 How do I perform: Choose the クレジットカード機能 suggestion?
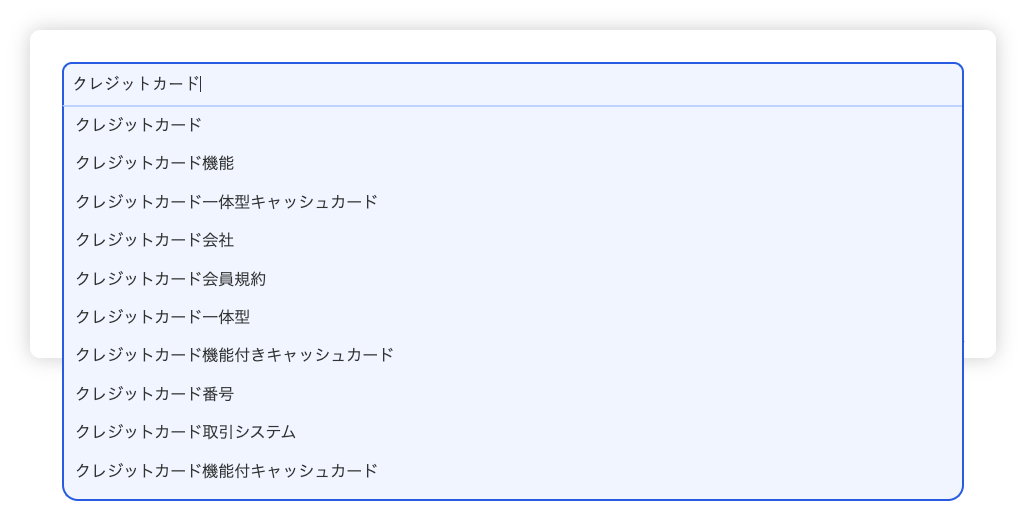(155, 163)
